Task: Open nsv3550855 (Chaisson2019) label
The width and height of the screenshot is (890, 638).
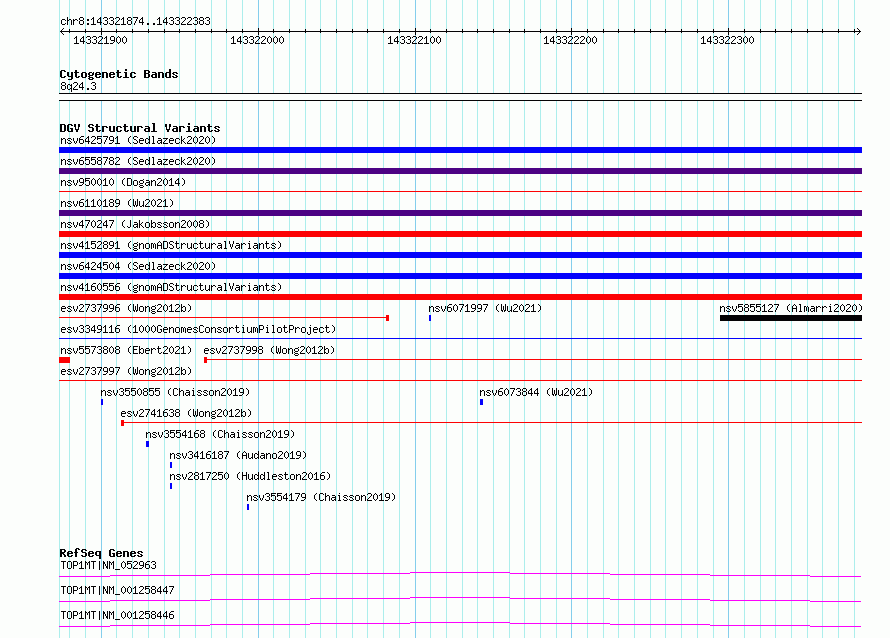Action: (175, 392)
